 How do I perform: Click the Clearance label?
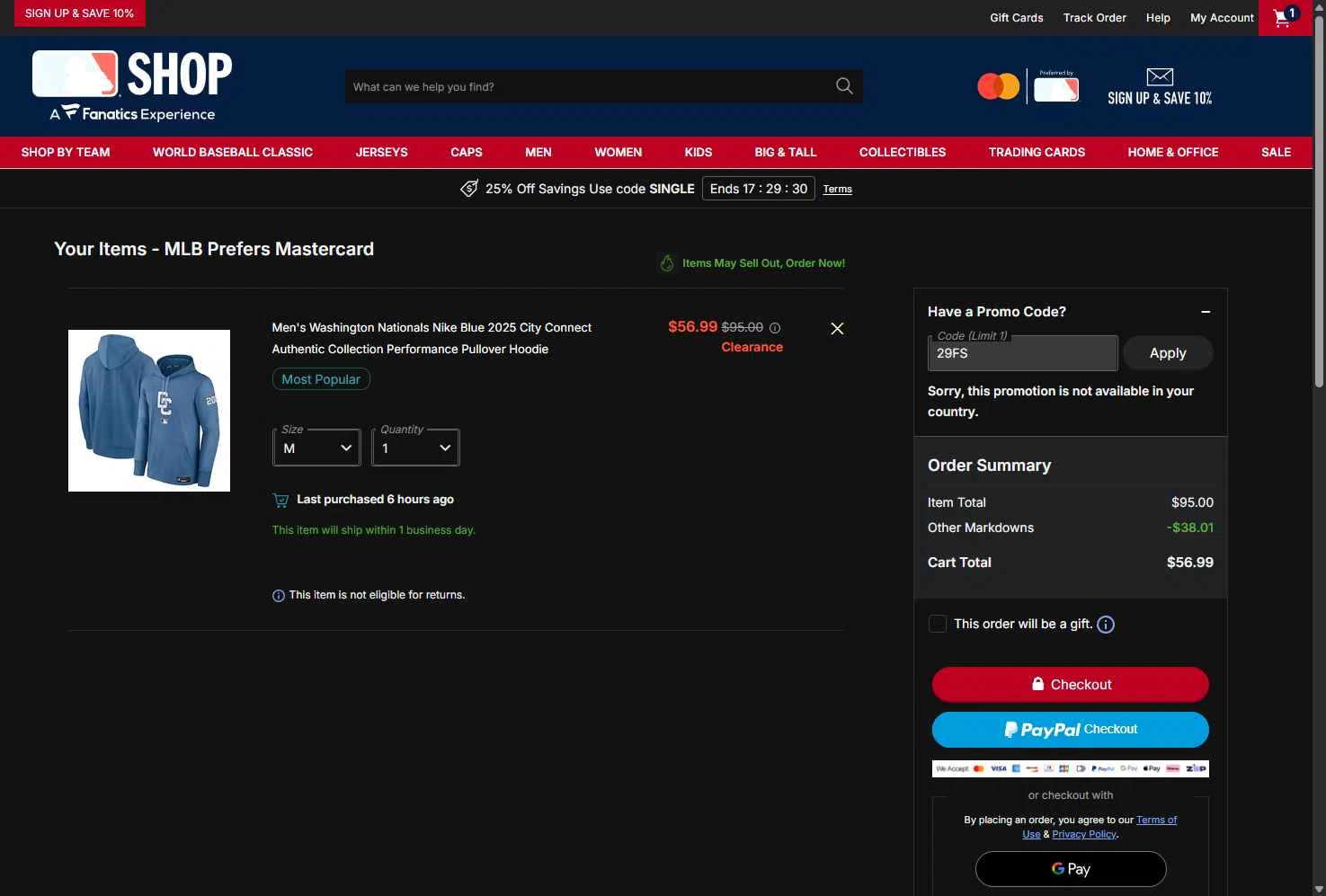click(x=752, y=348)
